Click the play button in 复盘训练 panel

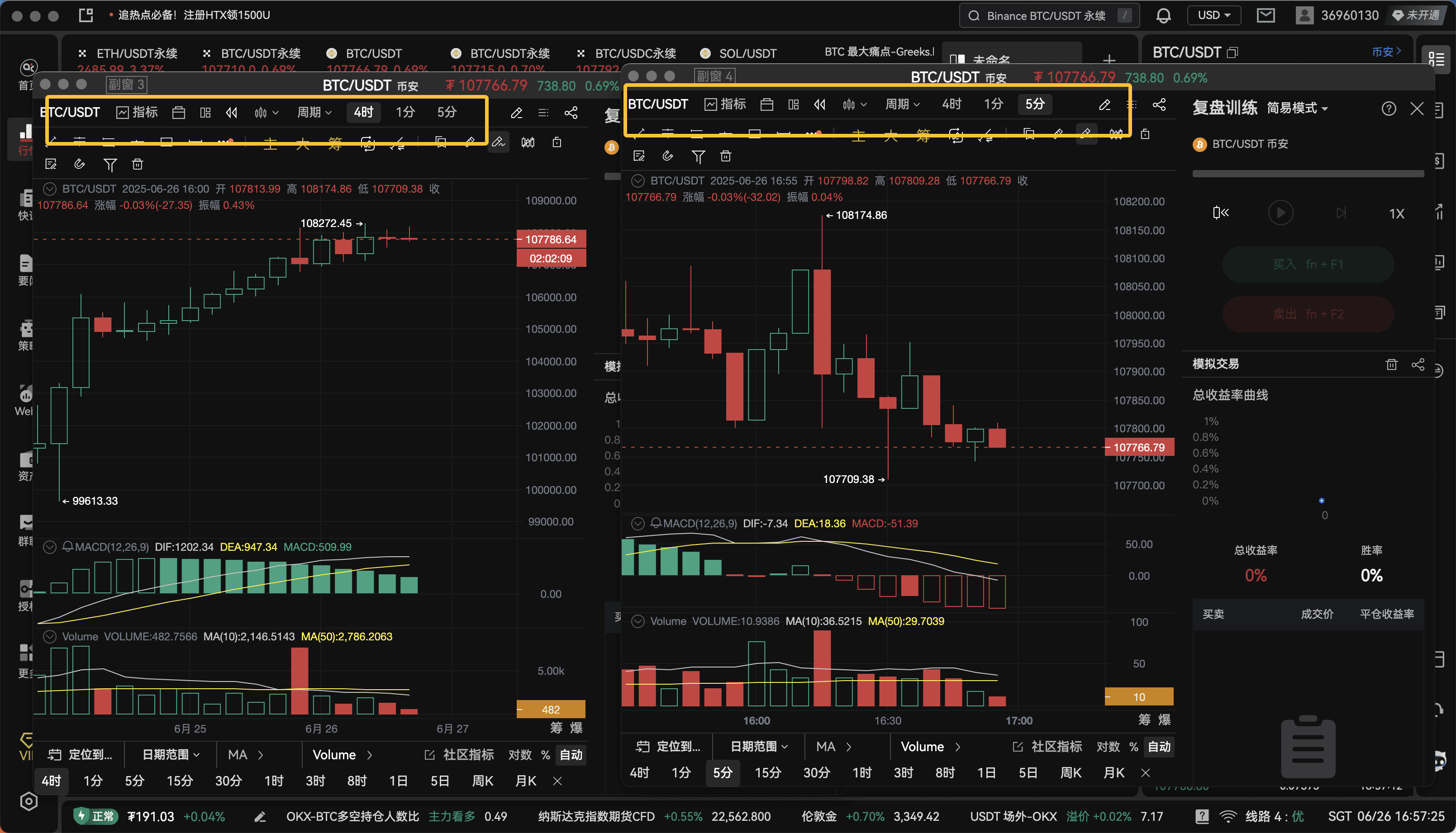1280,213
